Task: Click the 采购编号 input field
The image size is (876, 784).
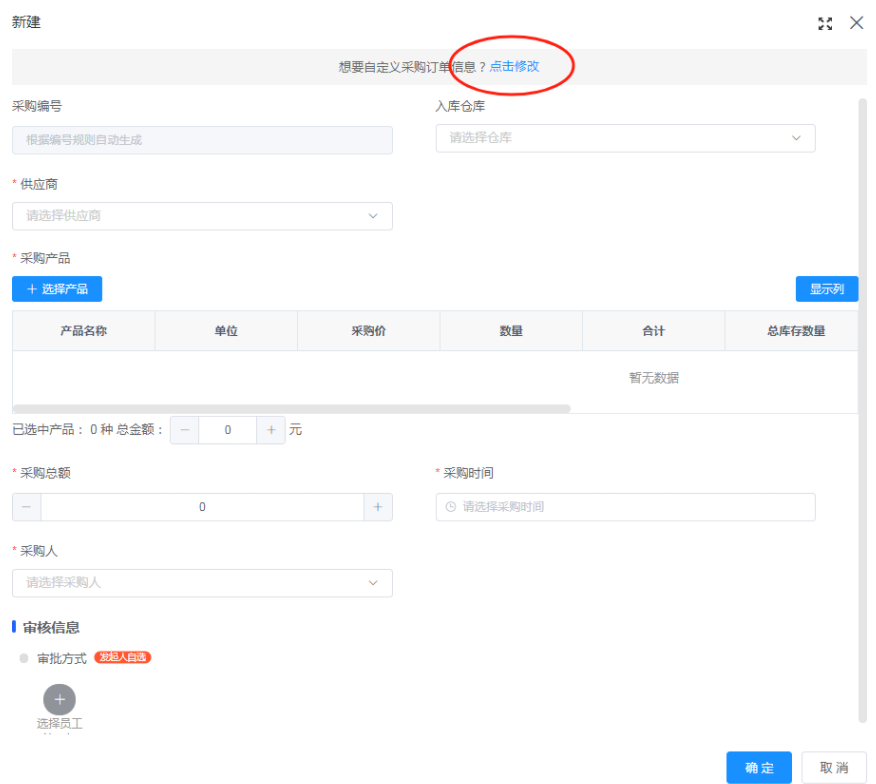Action: click(202, 140)
